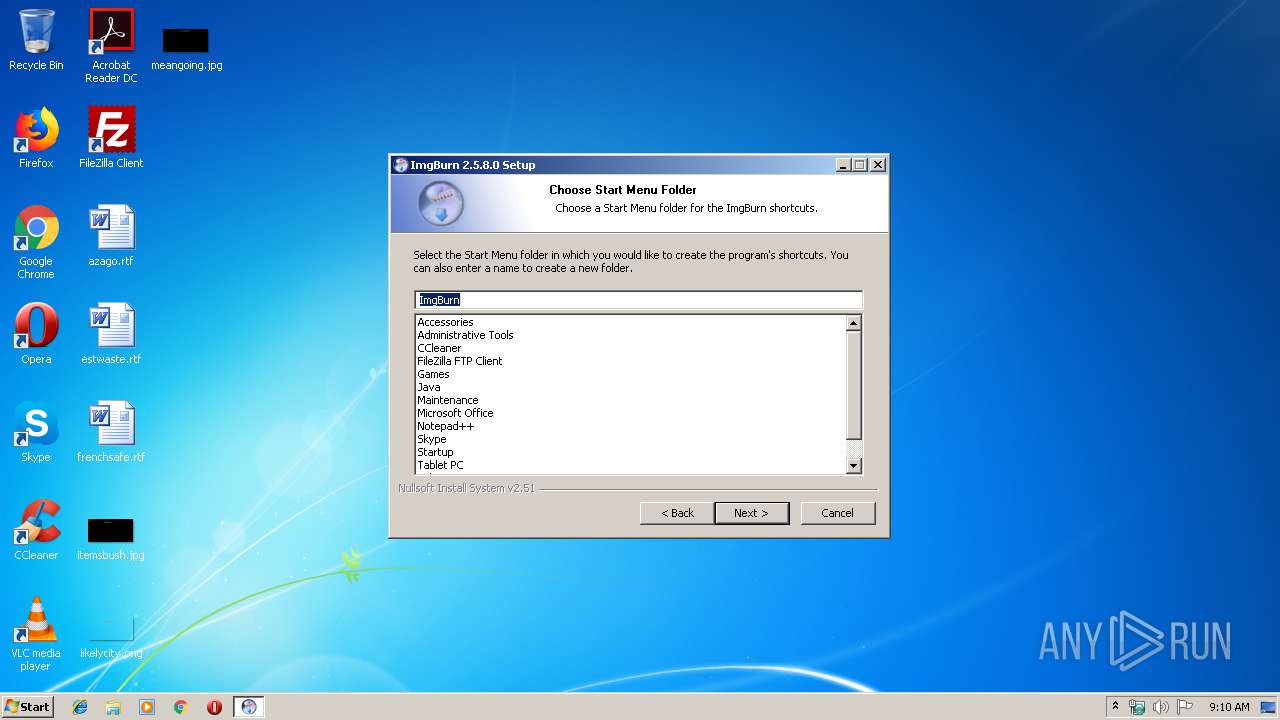Select Microsoft Office folder in list

455,413
